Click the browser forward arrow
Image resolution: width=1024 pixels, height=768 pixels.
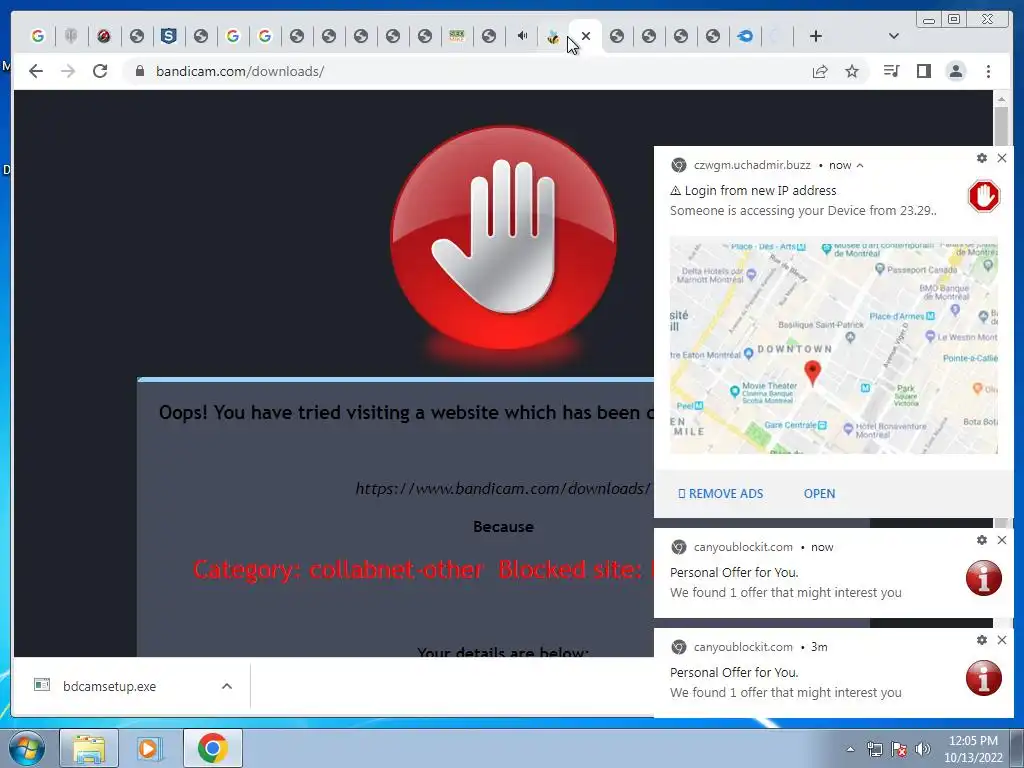68,71
